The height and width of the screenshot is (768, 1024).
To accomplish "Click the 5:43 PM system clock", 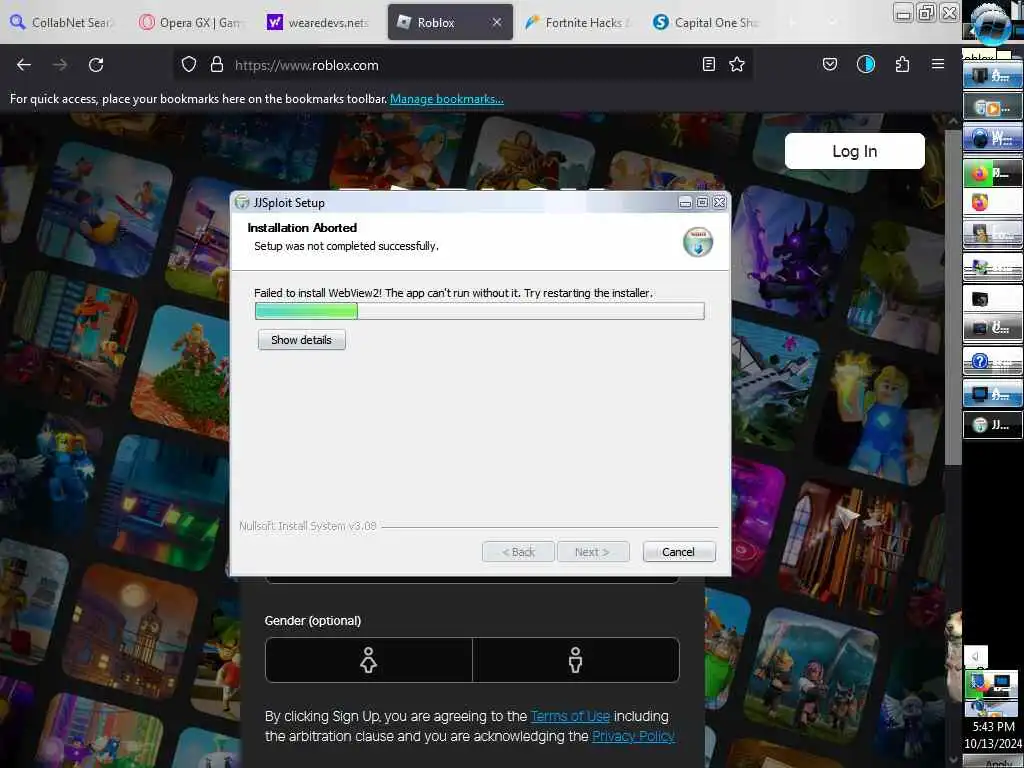I will pos(993,726).
